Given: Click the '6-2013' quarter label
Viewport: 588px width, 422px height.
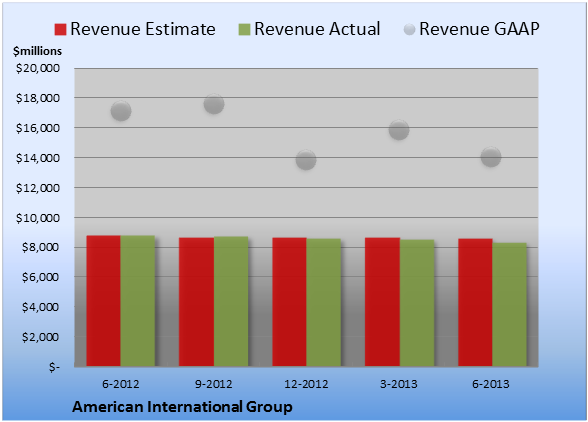Looking at the screenshot, I should 491,384.
